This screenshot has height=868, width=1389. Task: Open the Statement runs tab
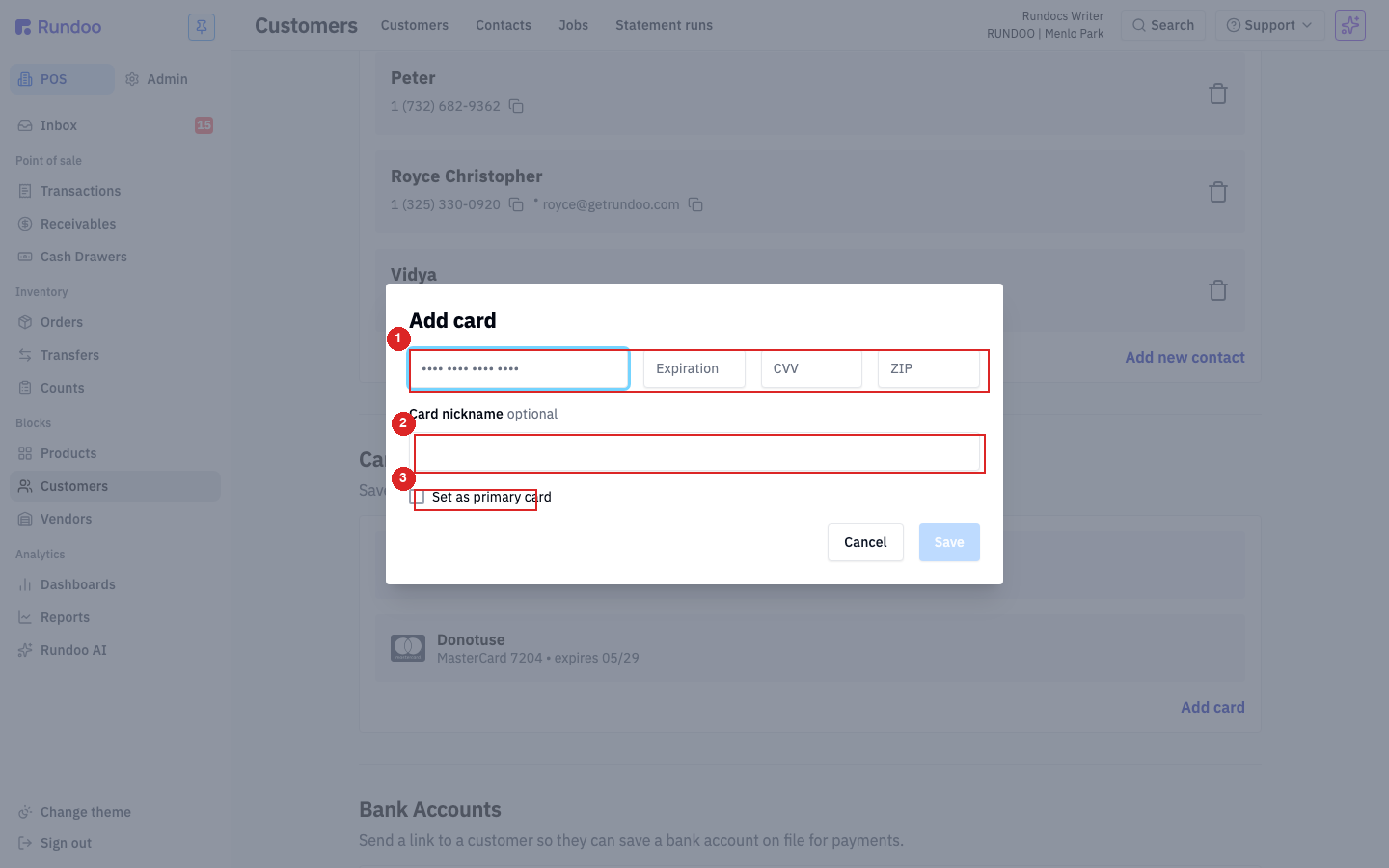tap(664, 25)
